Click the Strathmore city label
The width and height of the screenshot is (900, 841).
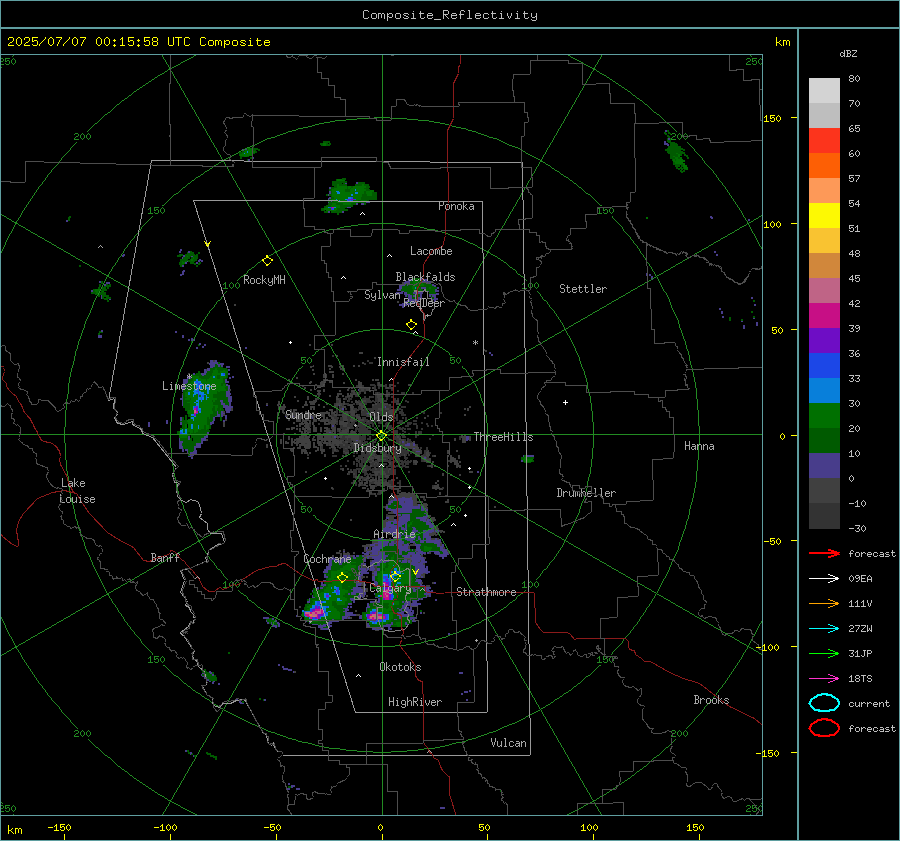coord(486,592)
